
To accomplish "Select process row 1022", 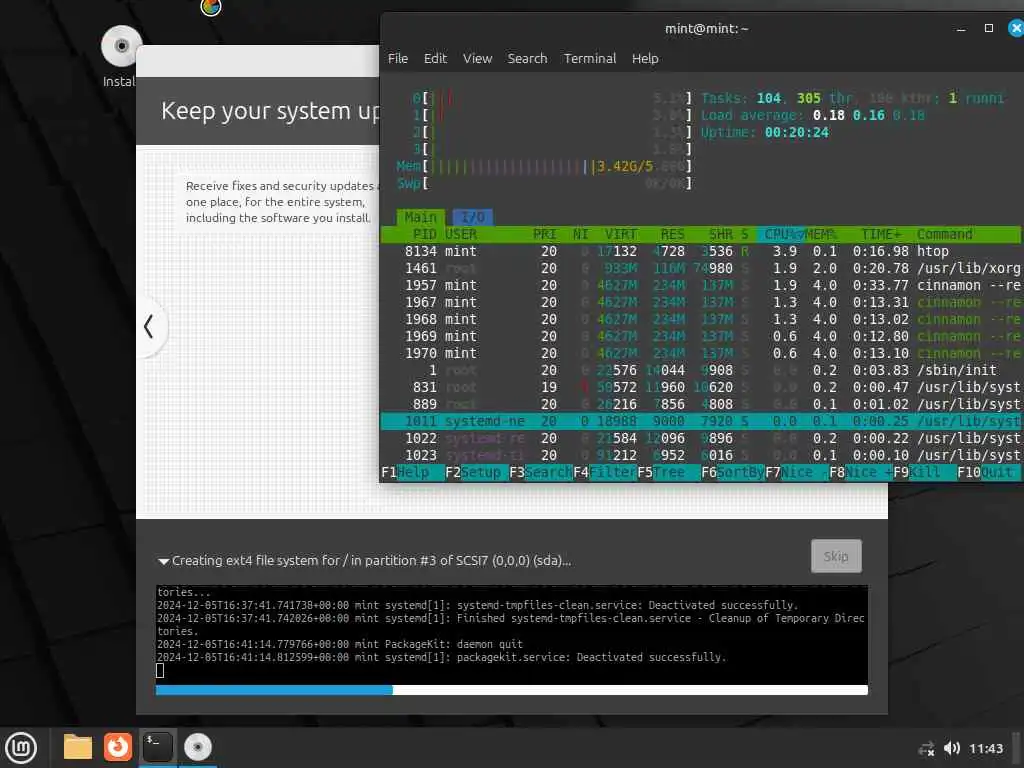I will 700,438.
